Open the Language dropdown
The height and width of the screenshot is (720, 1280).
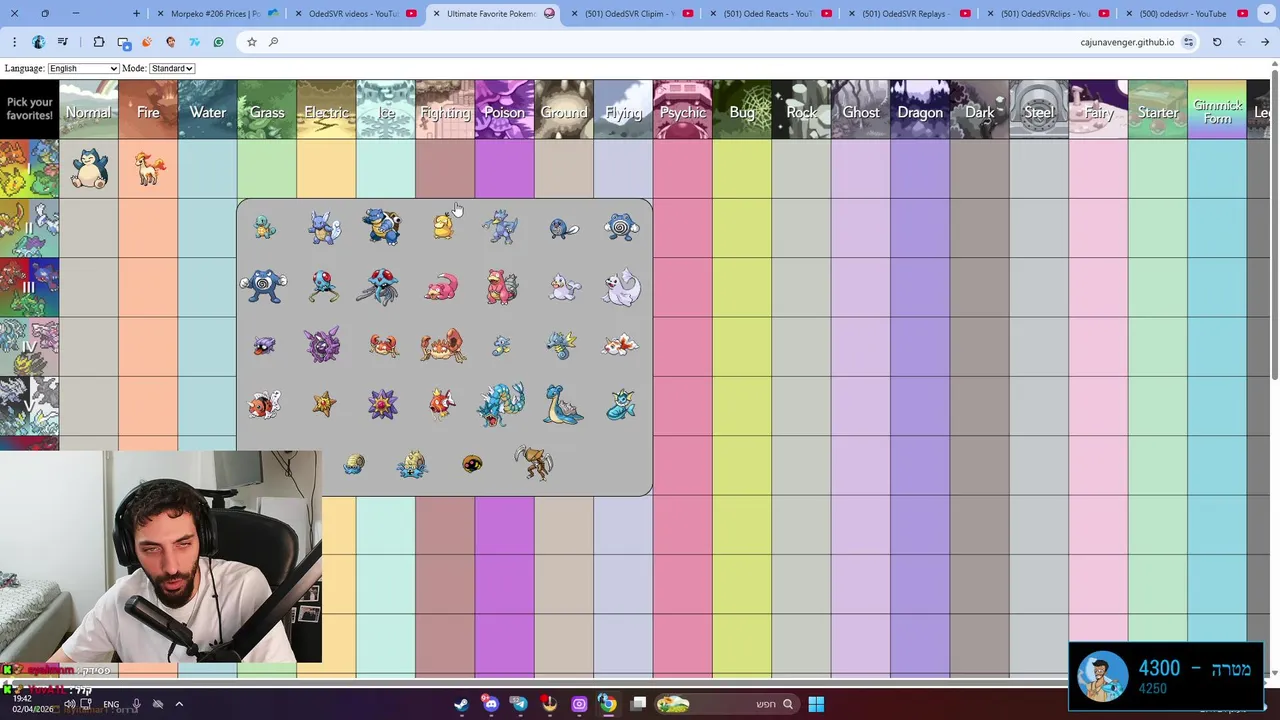point(83,68)
